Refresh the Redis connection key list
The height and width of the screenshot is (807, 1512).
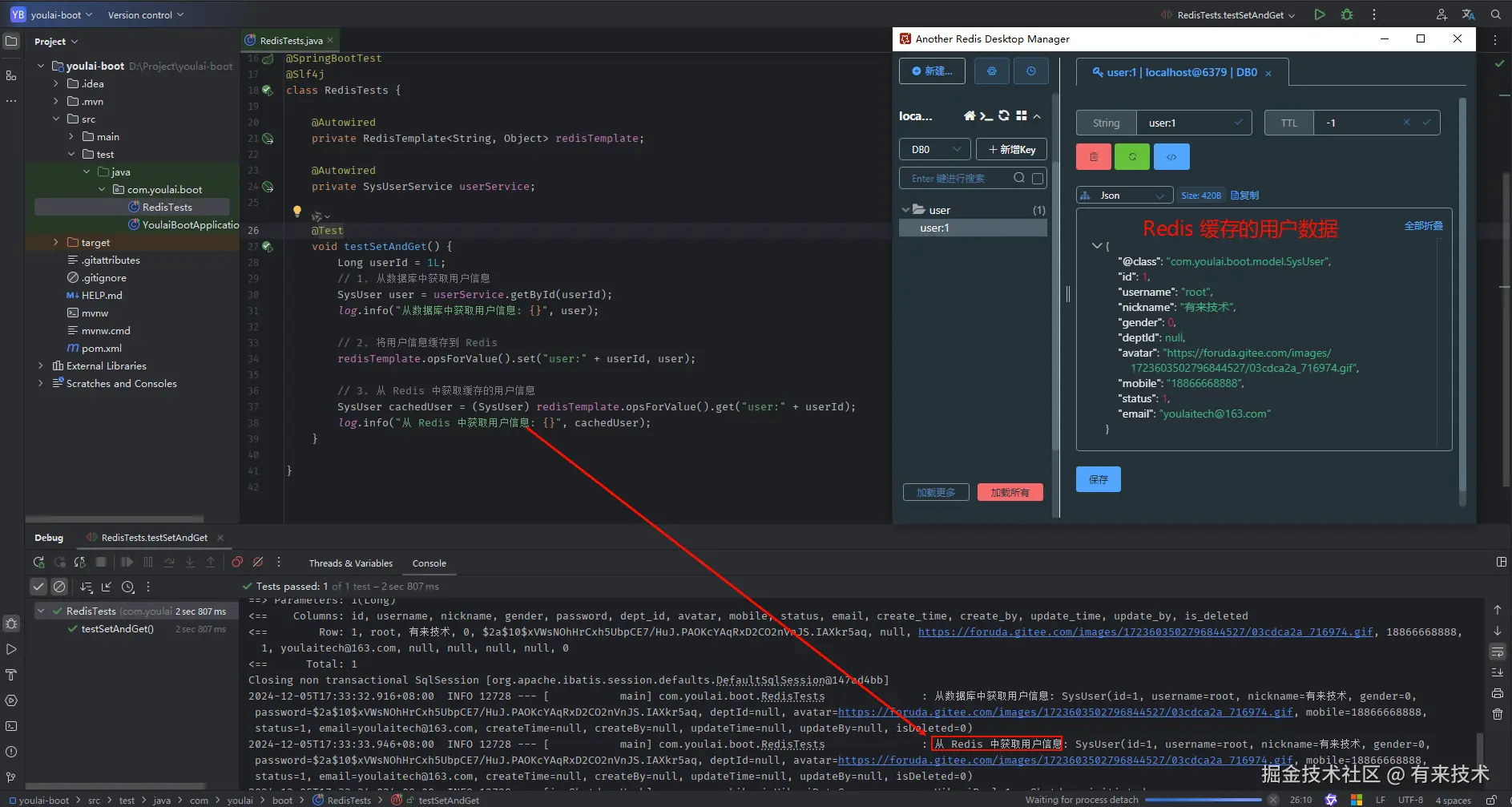click(1004, 116)
